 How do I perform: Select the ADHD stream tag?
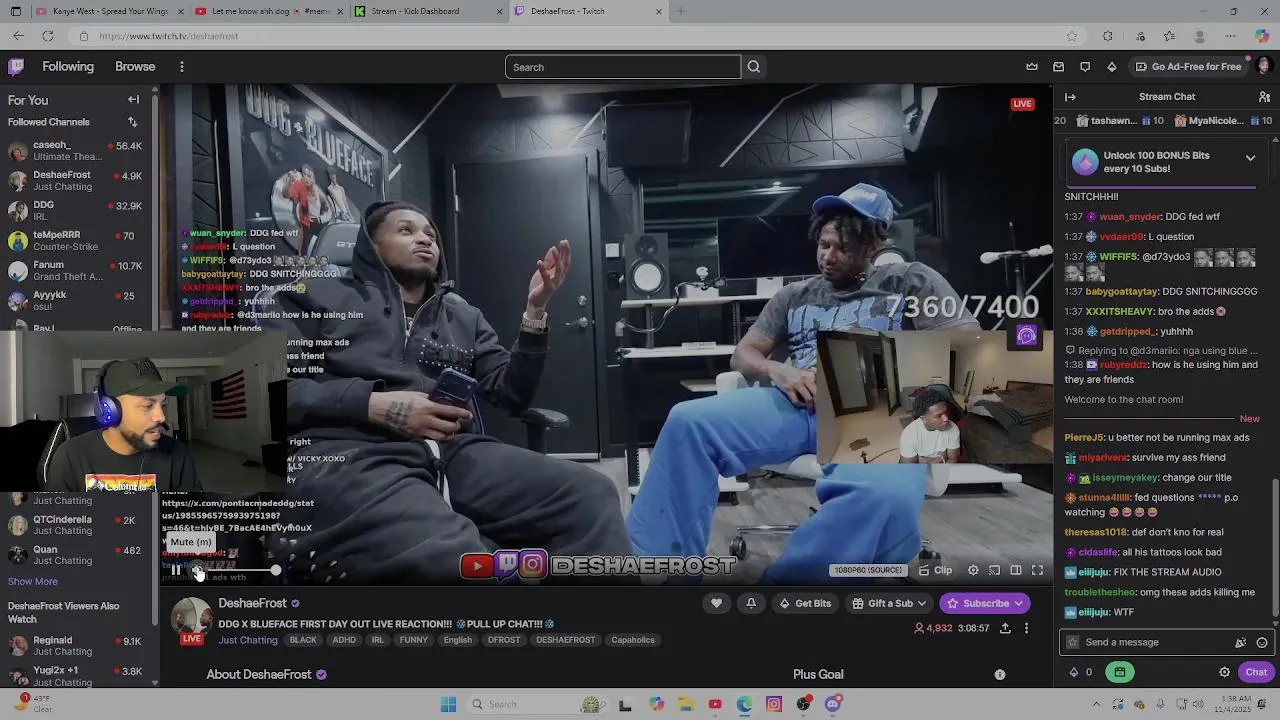click(x=344, y=640)
